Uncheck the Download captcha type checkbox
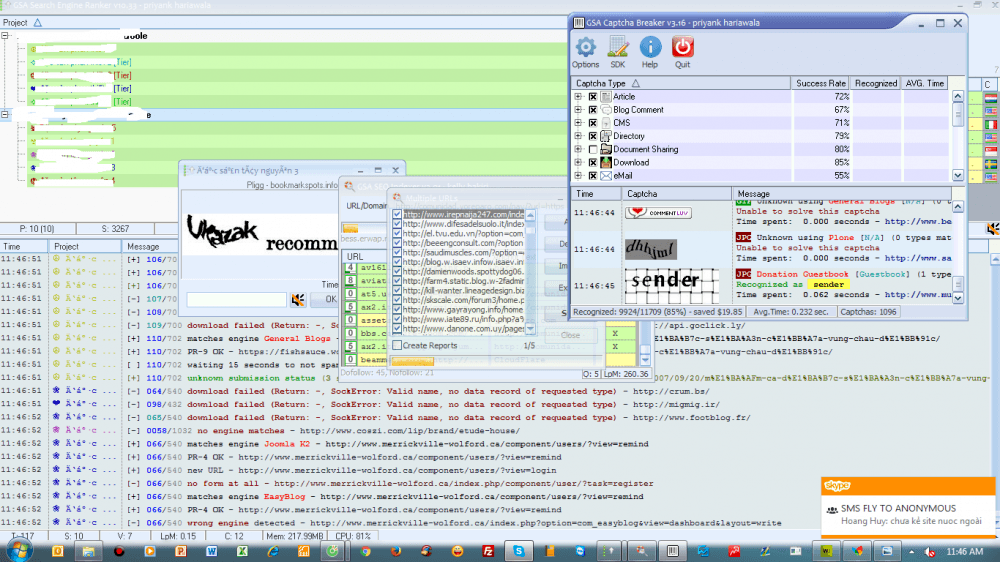 592,163
